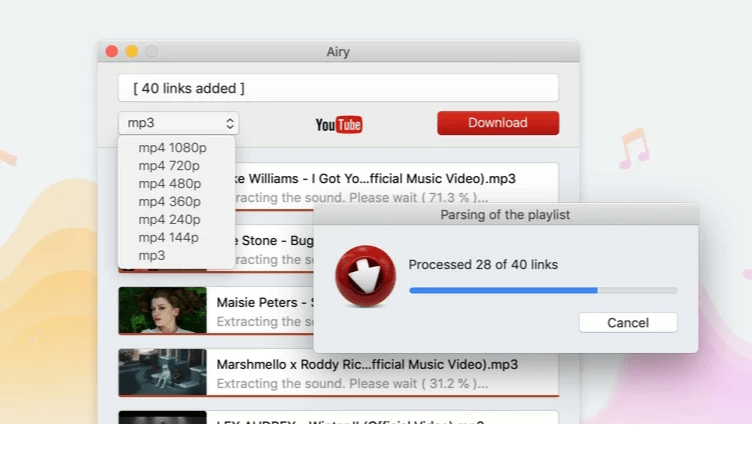Cancel the playlist parsing
Viewport: 752px width, 458px height.
(628, 323)
